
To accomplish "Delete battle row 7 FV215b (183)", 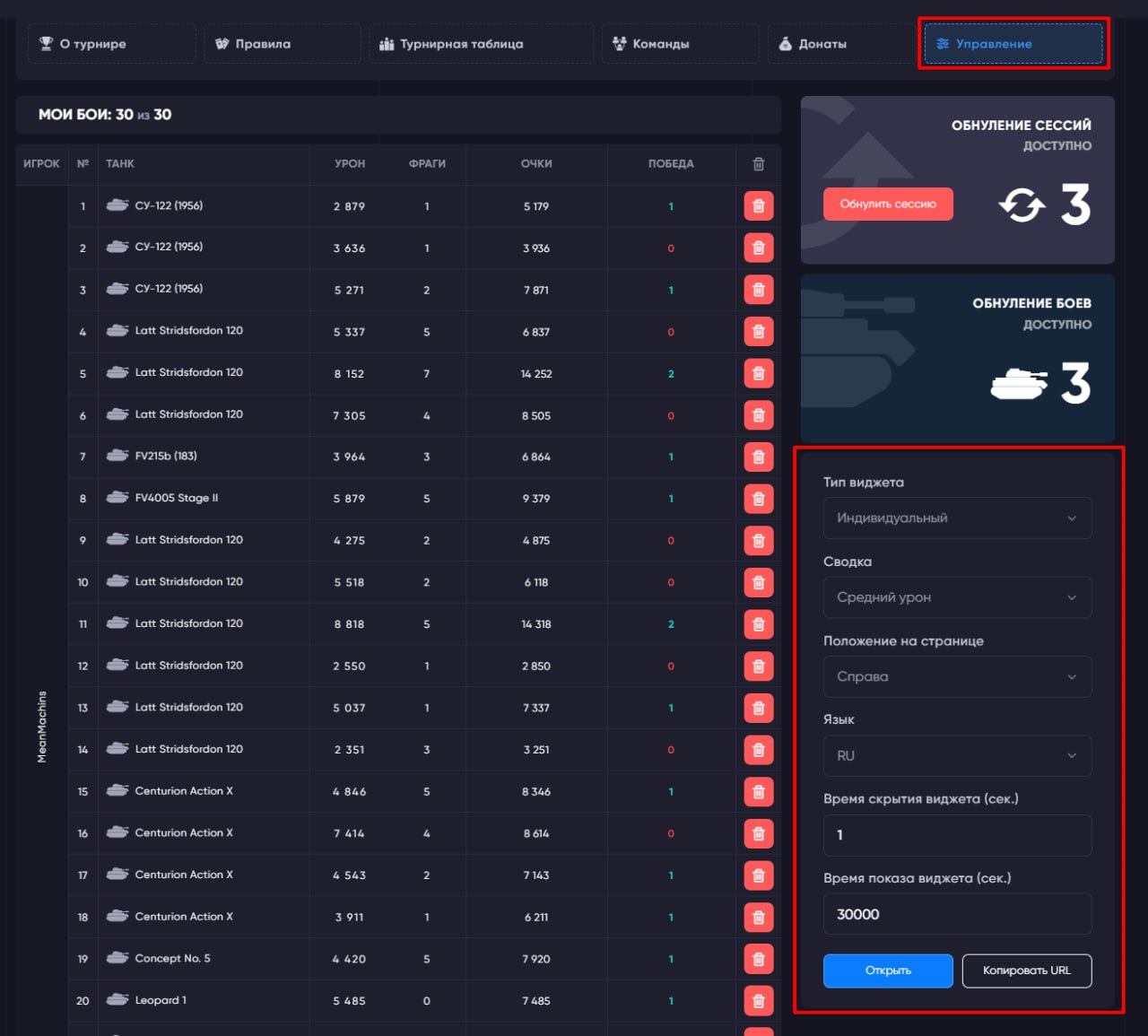I will [758, 457].
